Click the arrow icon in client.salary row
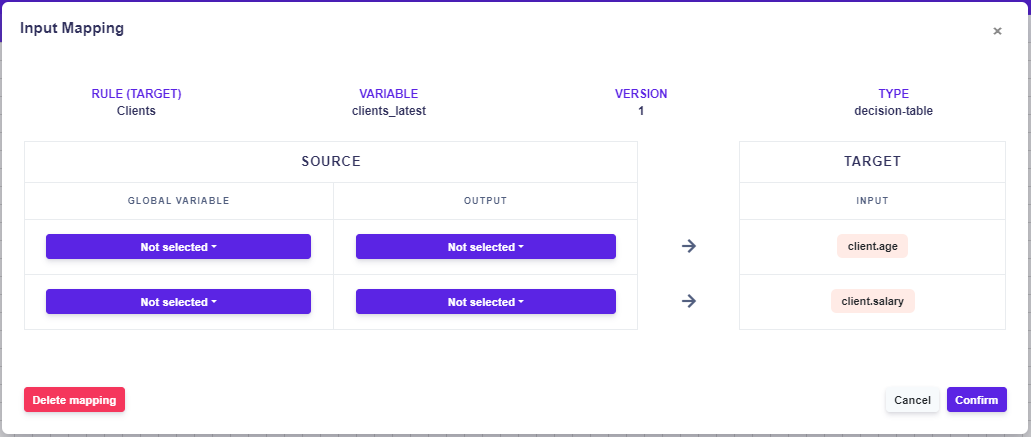1031x437 pixels. (x=688, y=301)
